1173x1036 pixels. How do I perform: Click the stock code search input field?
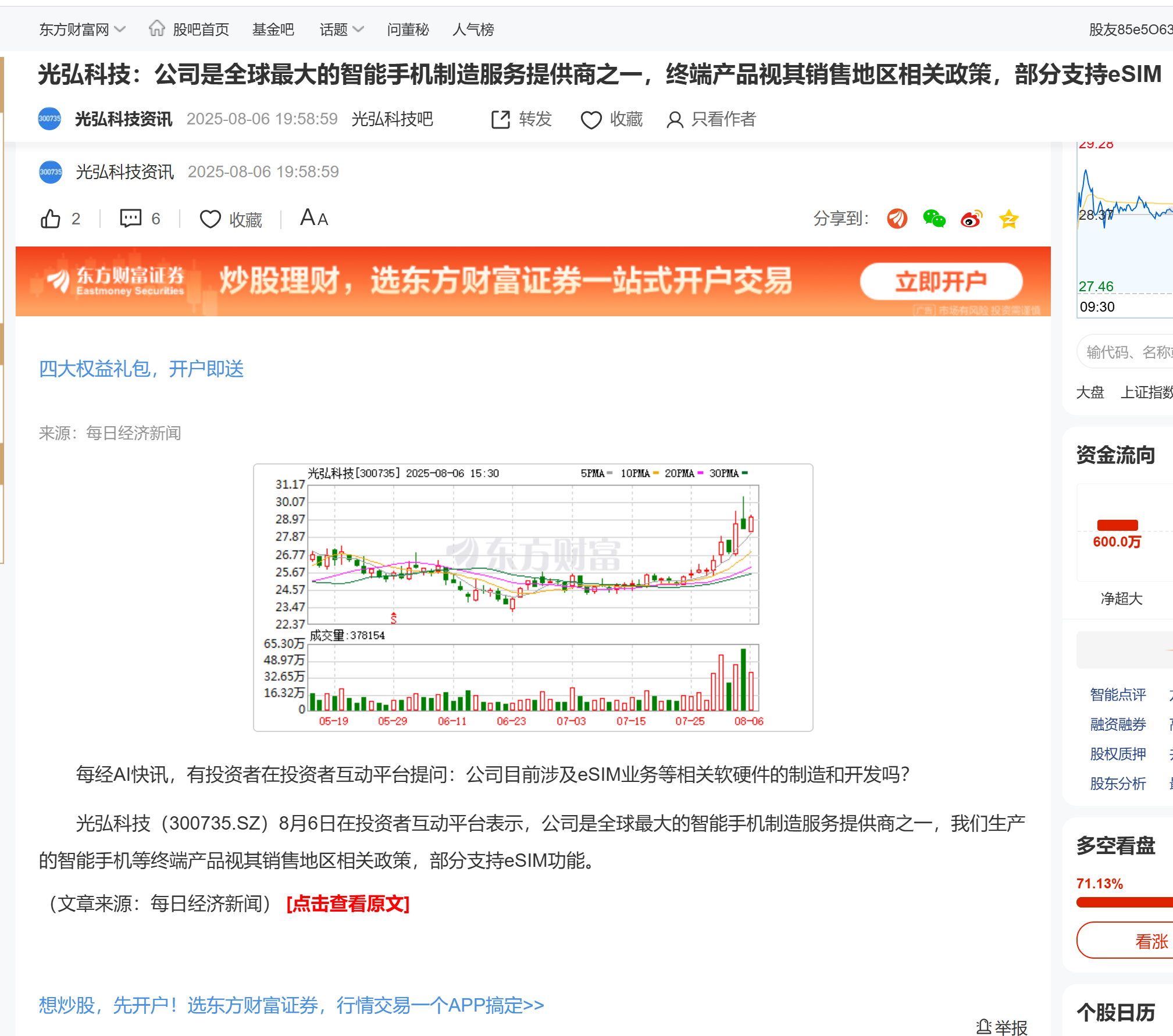(1125, 352)
